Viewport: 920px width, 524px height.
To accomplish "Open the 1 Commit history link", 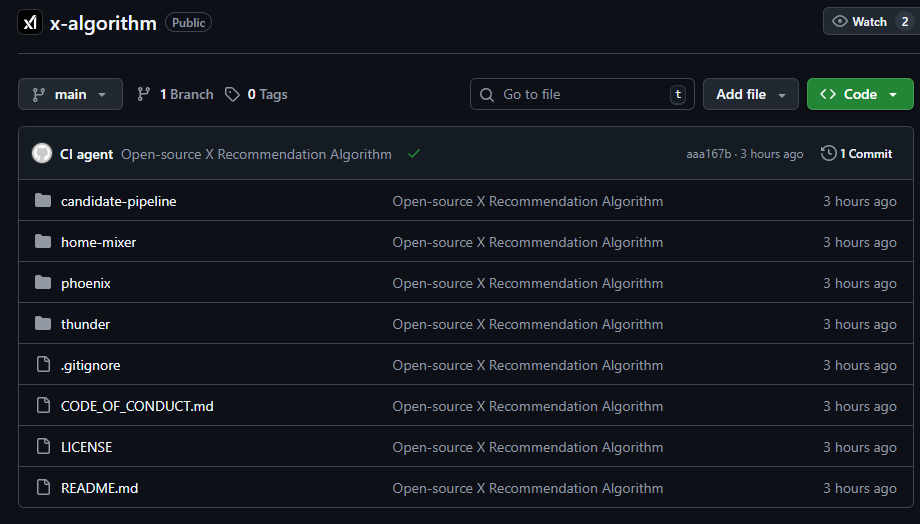I will point(857,154).
